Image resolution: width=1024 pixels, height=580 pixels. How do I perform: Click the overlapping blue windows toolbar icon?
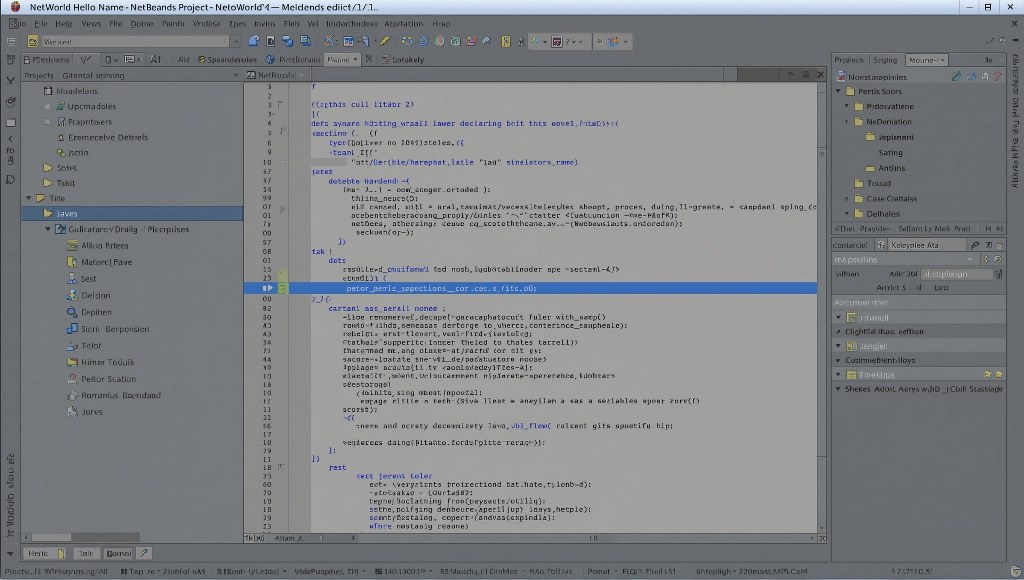click(287, 41)
